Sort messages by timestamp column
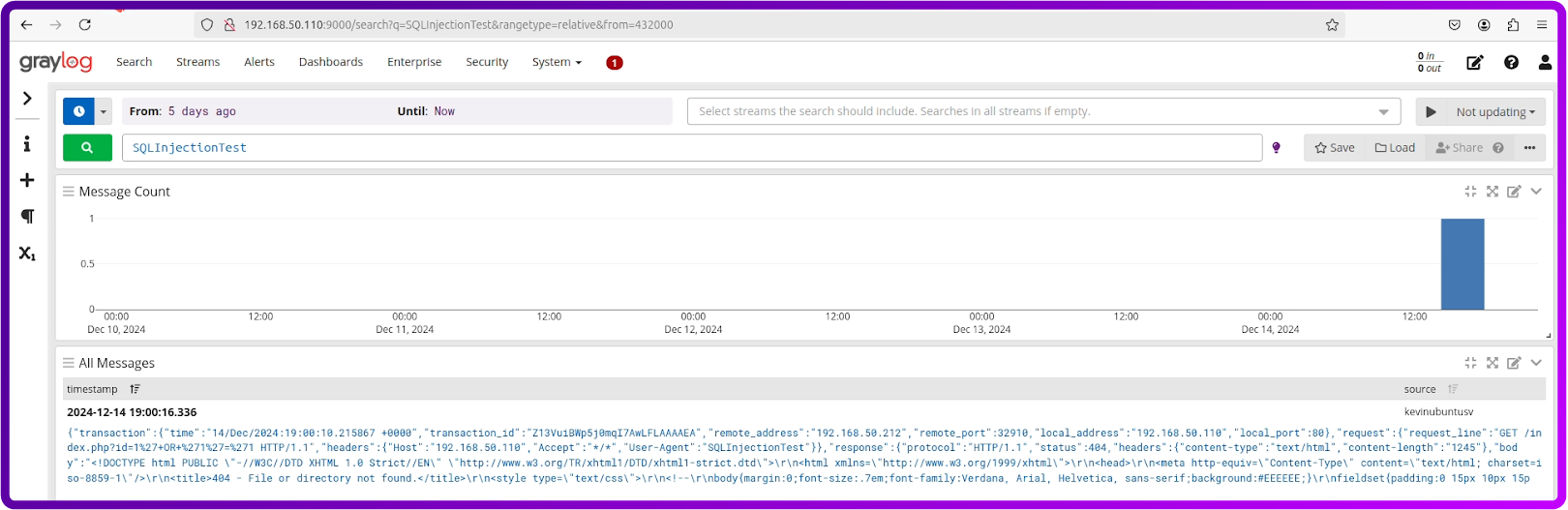Image resolution: width=1568 pixels, height=510 pixels. tap(135, 389)
